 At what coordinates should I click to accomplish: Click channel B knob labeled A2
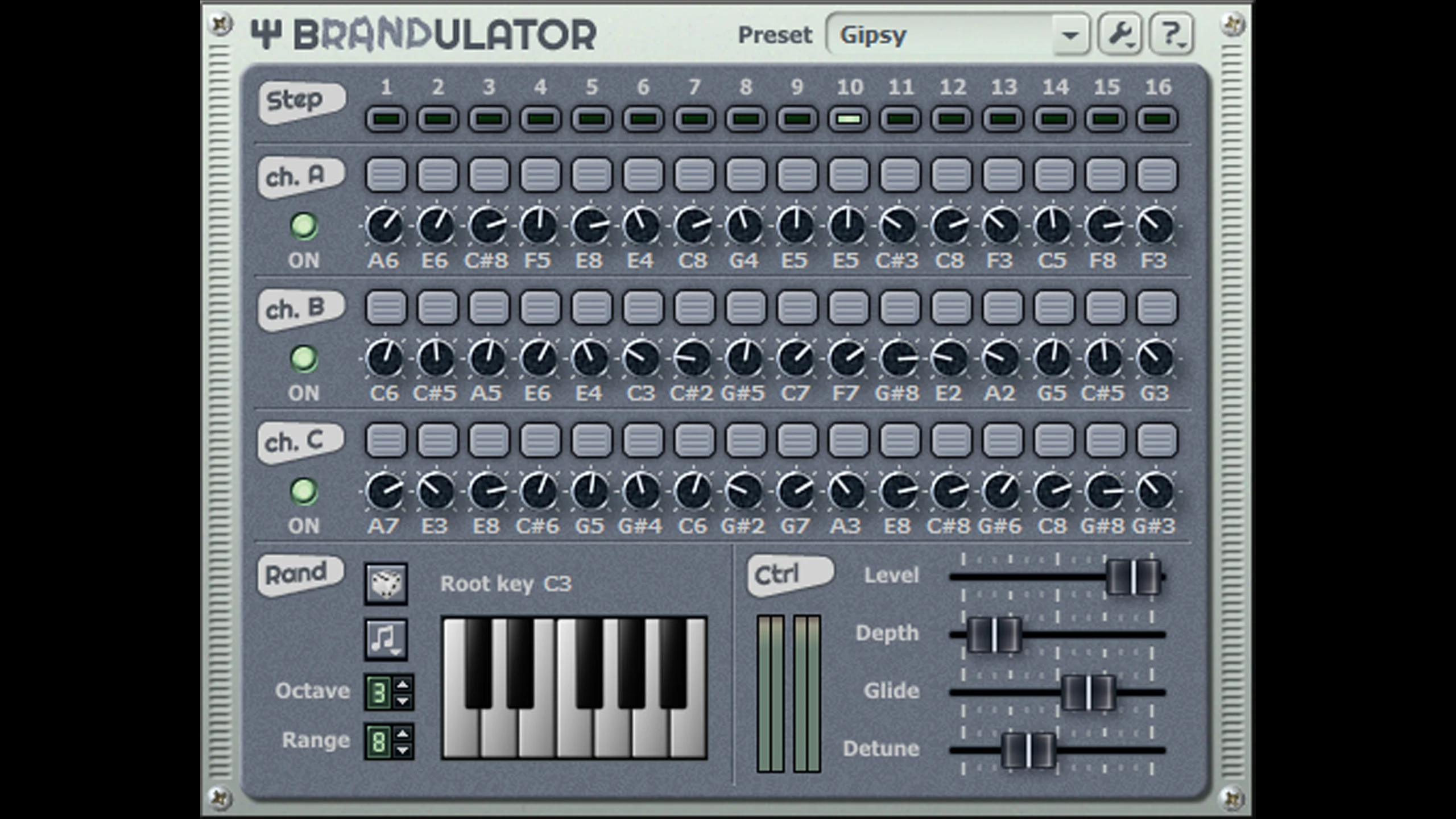tap(1002, 358)
